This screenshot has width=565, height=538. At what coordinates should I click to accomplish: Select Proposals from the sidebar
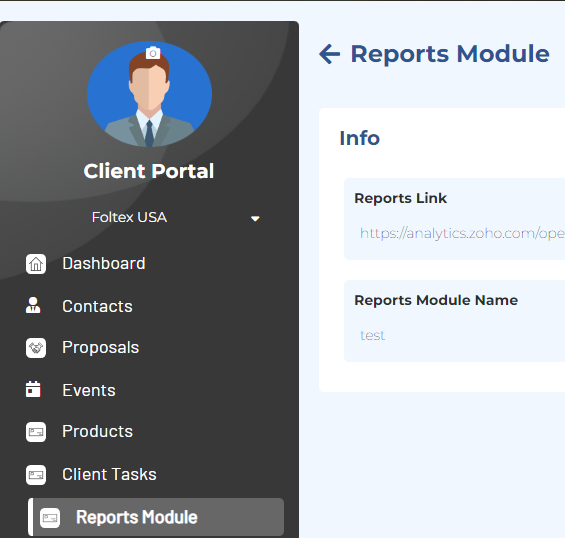click(x=101, y=347)
